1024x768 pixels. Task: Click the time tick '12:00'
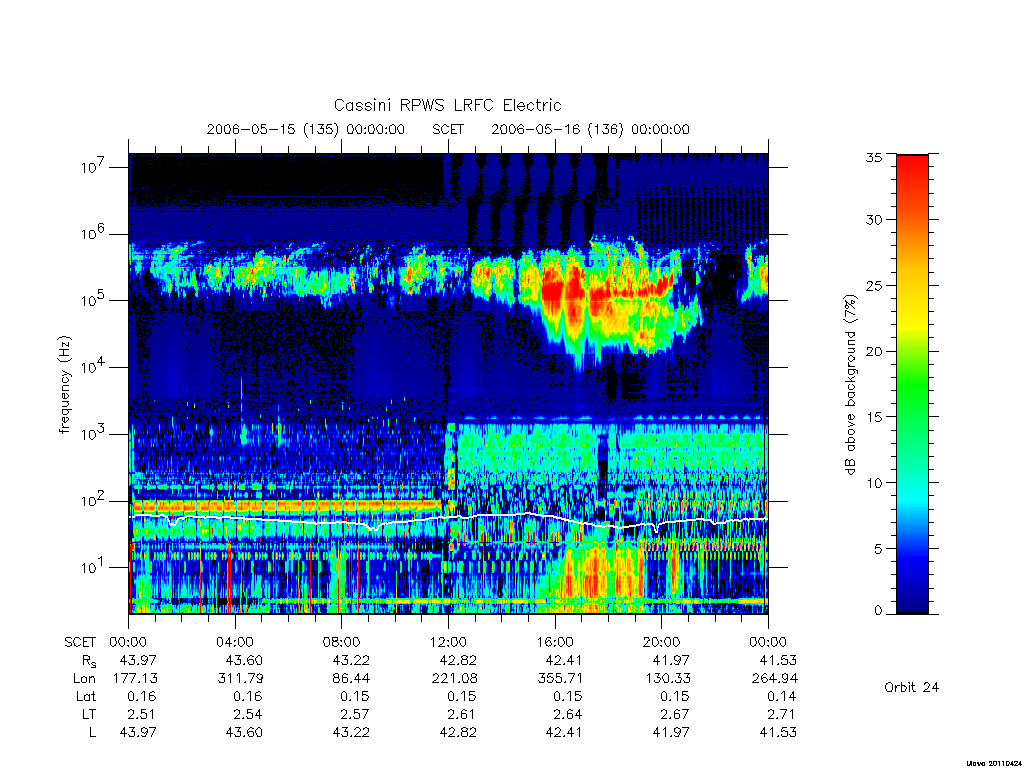448,643
